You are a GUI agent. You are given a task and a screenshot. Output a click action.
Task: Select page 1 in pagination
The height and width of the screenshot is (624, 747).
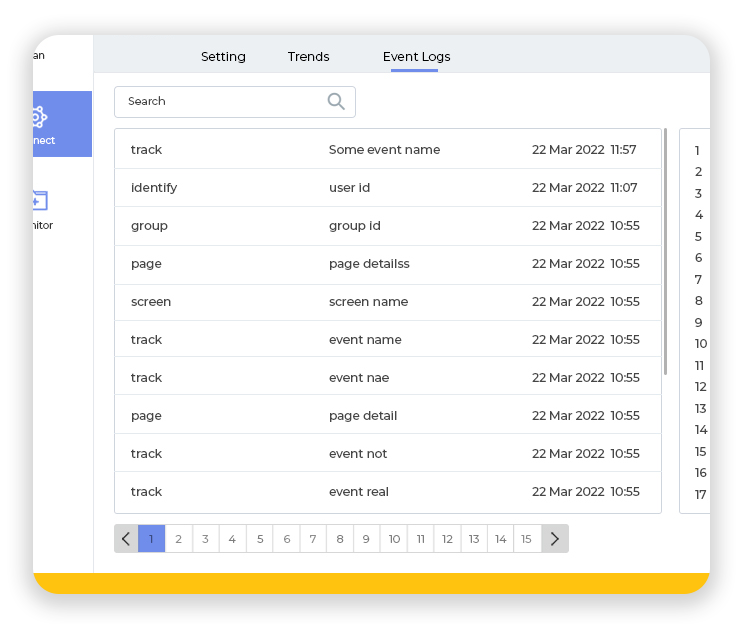coord(151,539)
